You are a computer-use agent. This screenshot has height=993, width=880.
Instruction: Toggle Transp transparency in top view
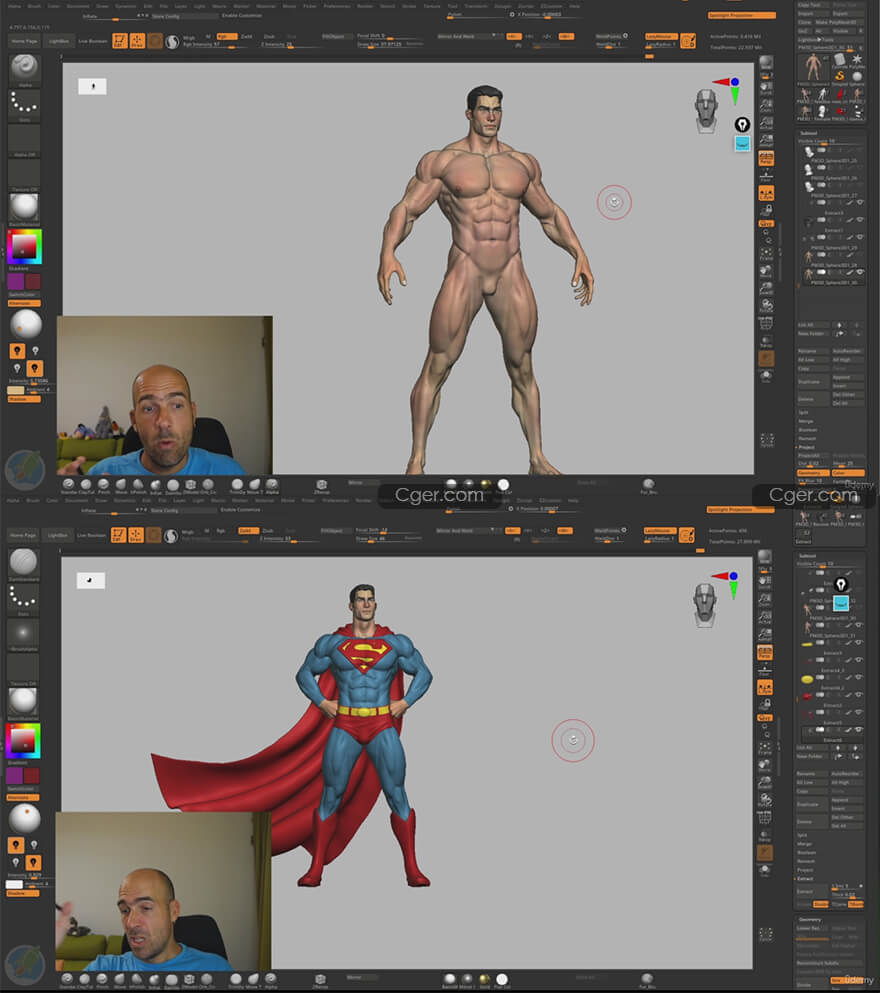[x=766, y=342]
